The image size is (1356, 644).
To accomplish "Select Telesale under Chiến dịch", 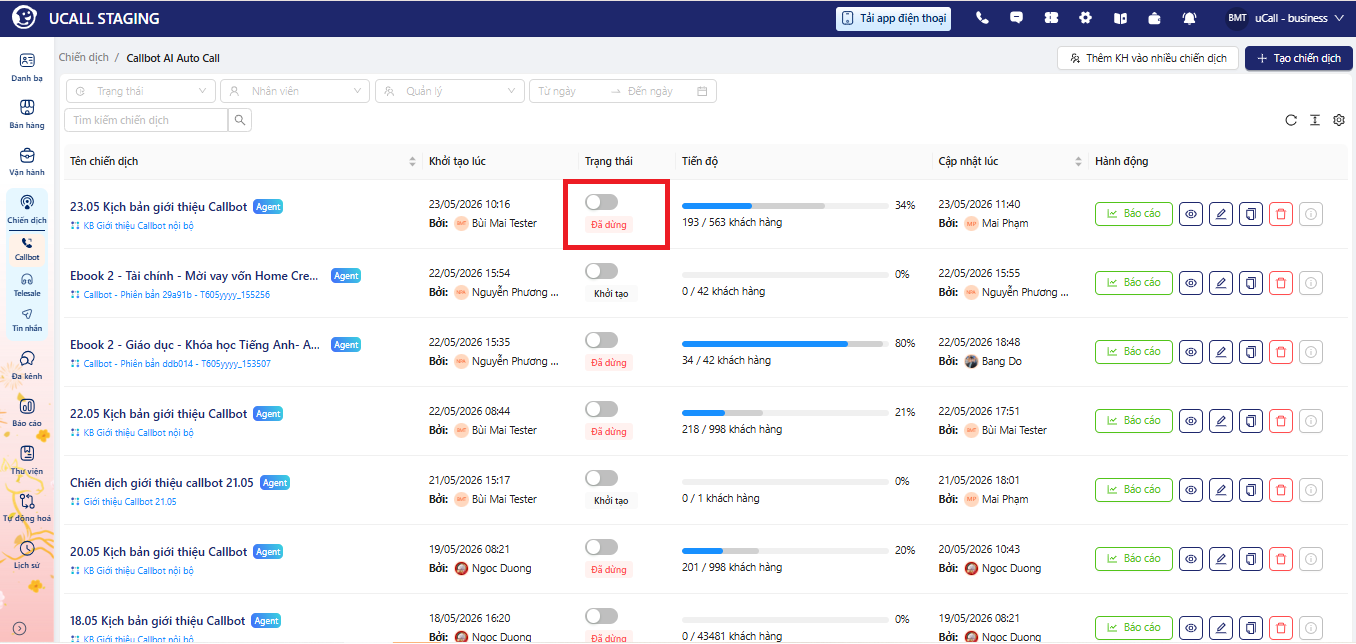I will (x=27, y=285).
